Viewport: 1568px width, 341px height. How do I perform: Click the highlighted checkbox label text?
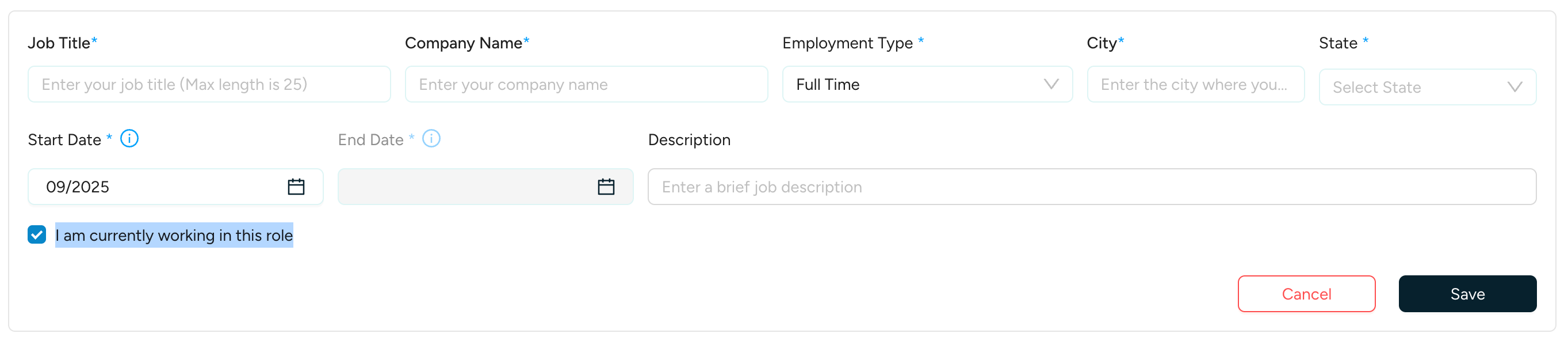(x=174, y=234)
